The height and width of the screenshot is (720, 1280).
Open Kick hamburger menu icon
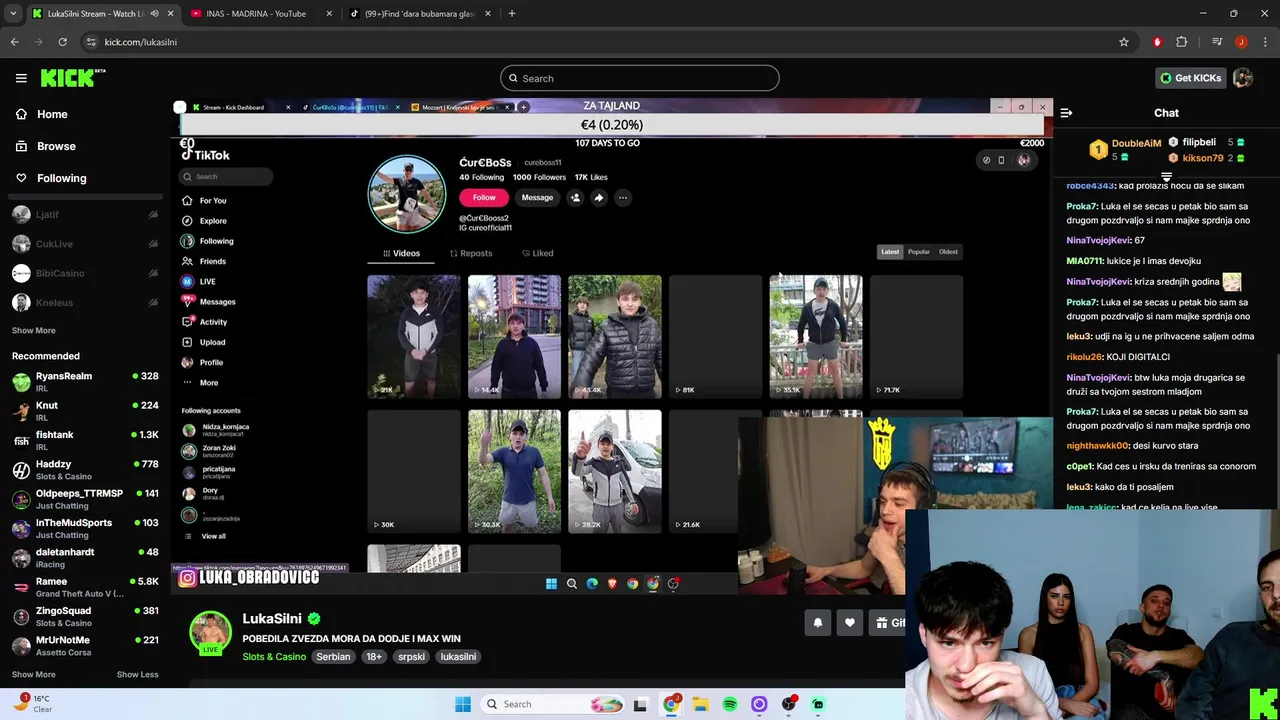click(x=21, y=78)
